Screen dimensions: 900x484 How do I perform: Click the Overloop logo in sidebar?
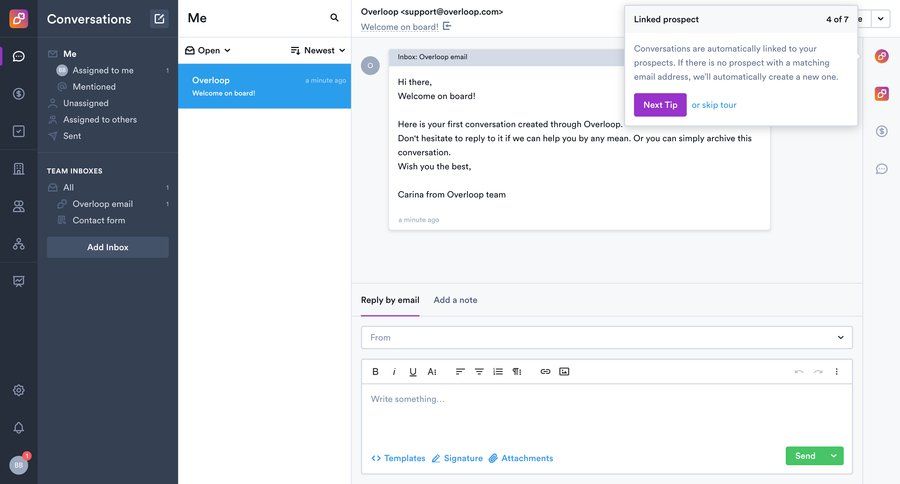coord(18,18)
